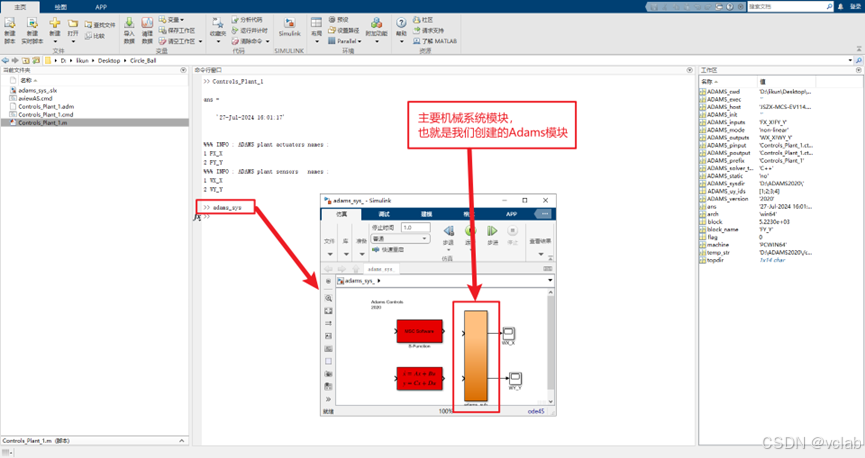This screenshot has width=865, height=458.
Task: Open the Parallel dropdown
Action: (x=345, y=41)
